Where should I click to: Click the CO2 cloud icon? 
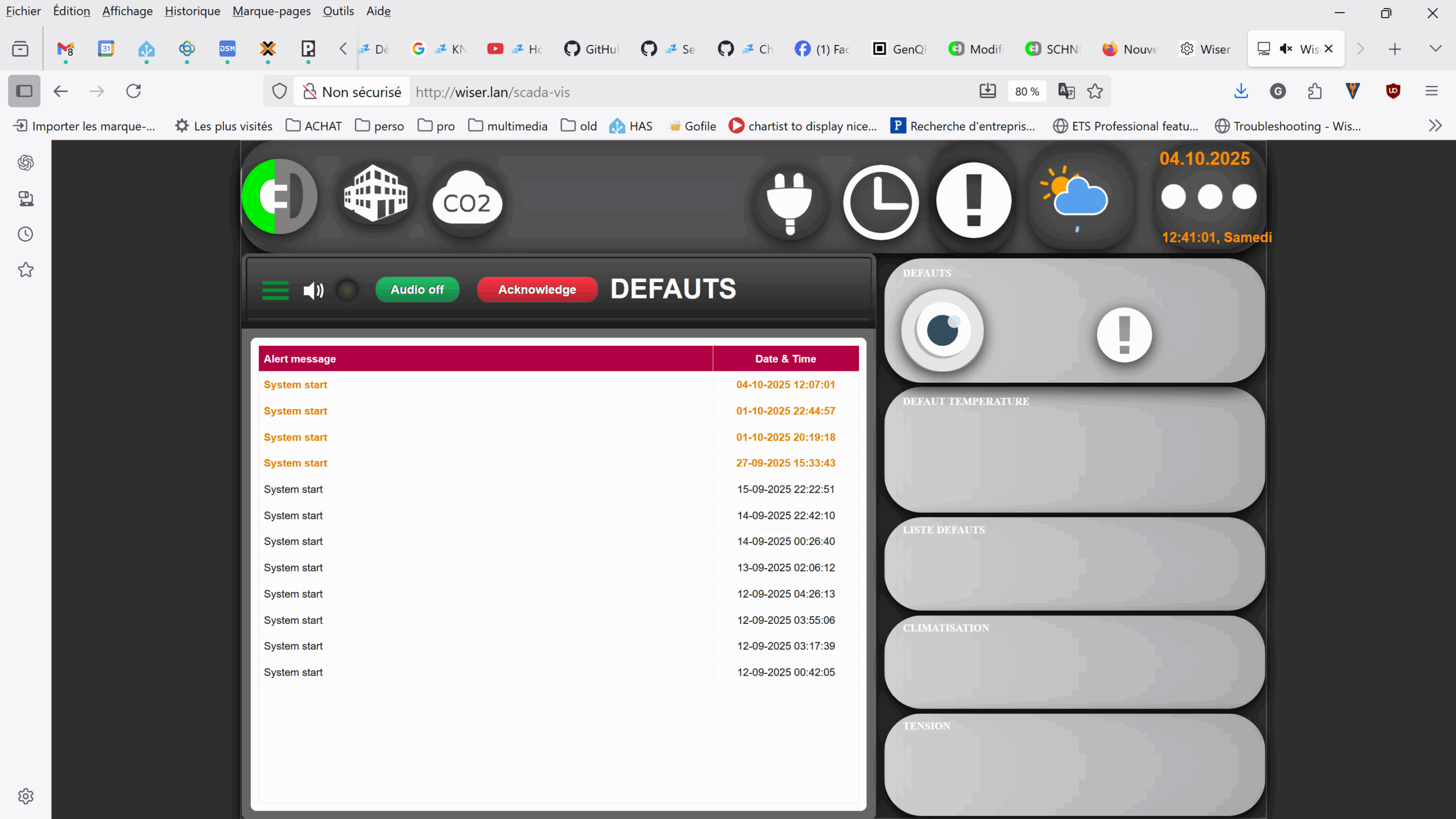tap(466, 200)
